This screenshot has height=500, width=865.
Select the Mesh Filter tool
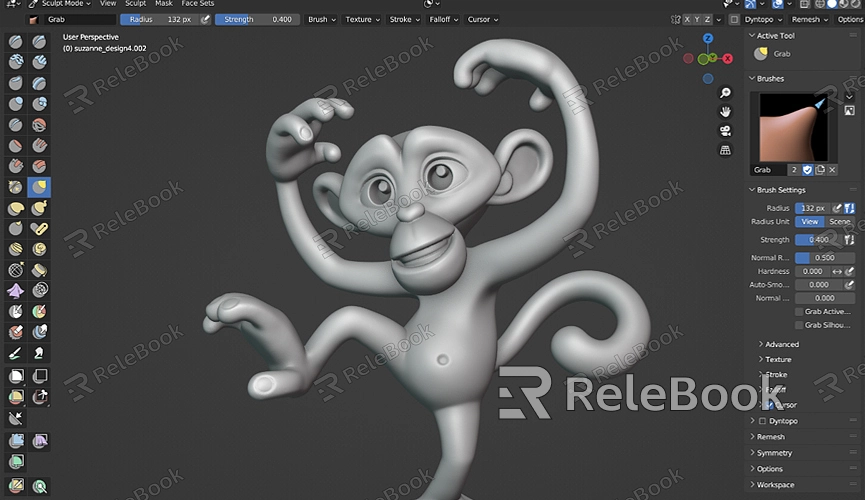coord(15,440)
